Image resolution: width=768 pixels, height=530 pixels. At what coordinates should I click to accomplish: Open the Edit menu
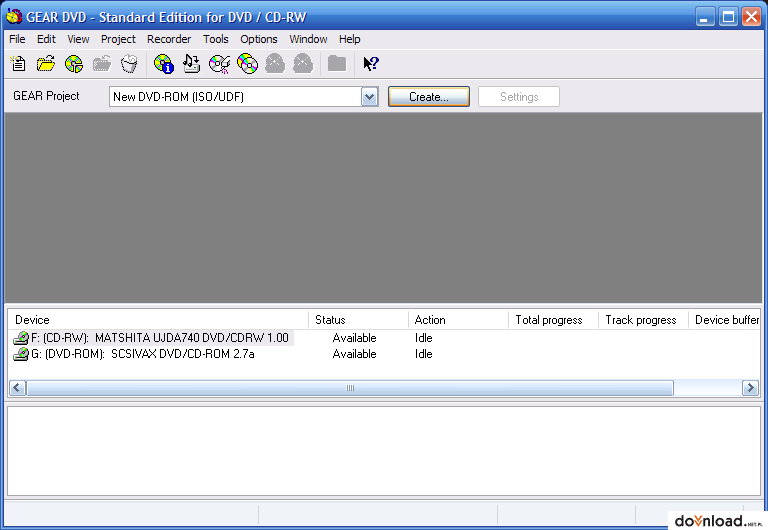(46, 39)
